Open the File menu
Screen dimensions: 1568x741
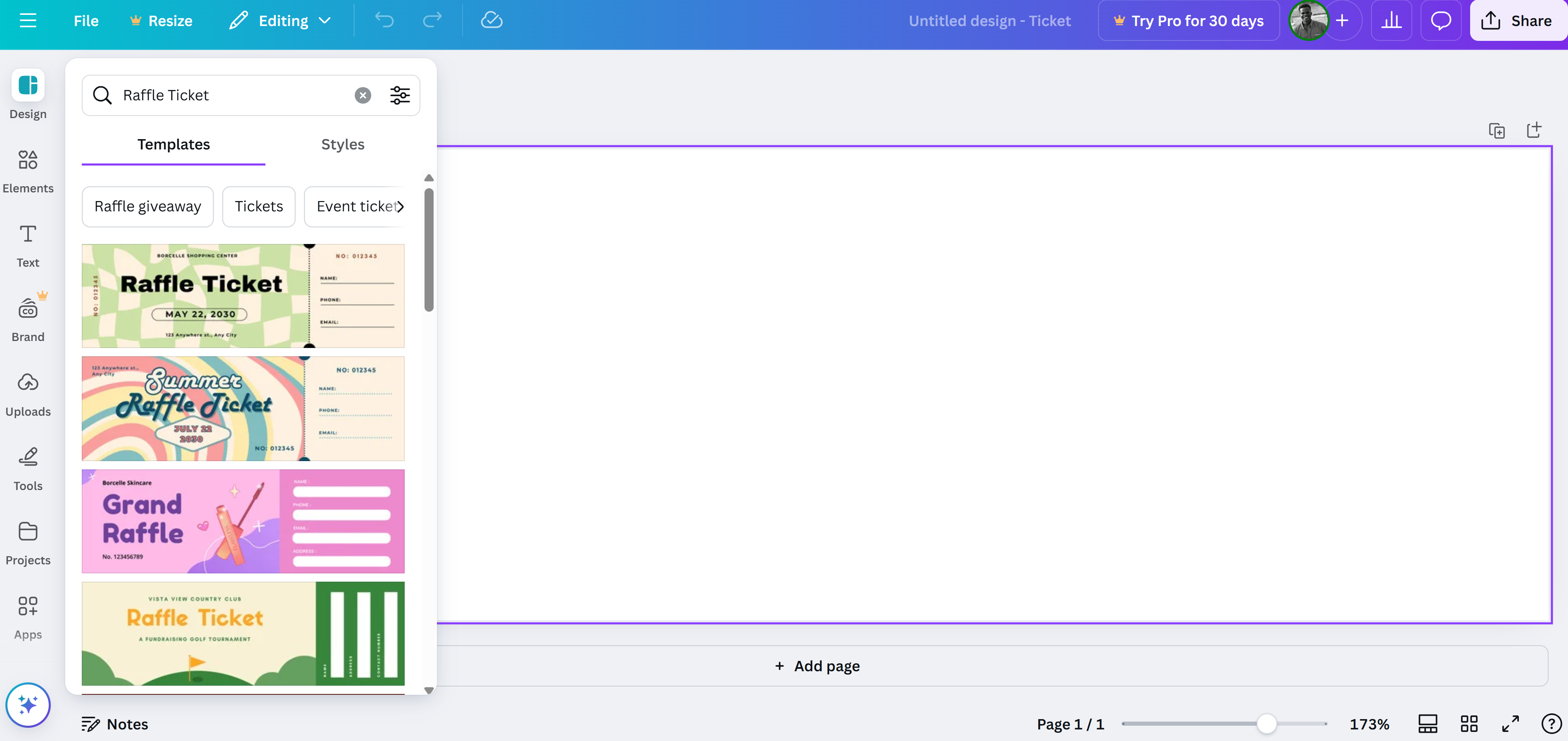point(86,21)
